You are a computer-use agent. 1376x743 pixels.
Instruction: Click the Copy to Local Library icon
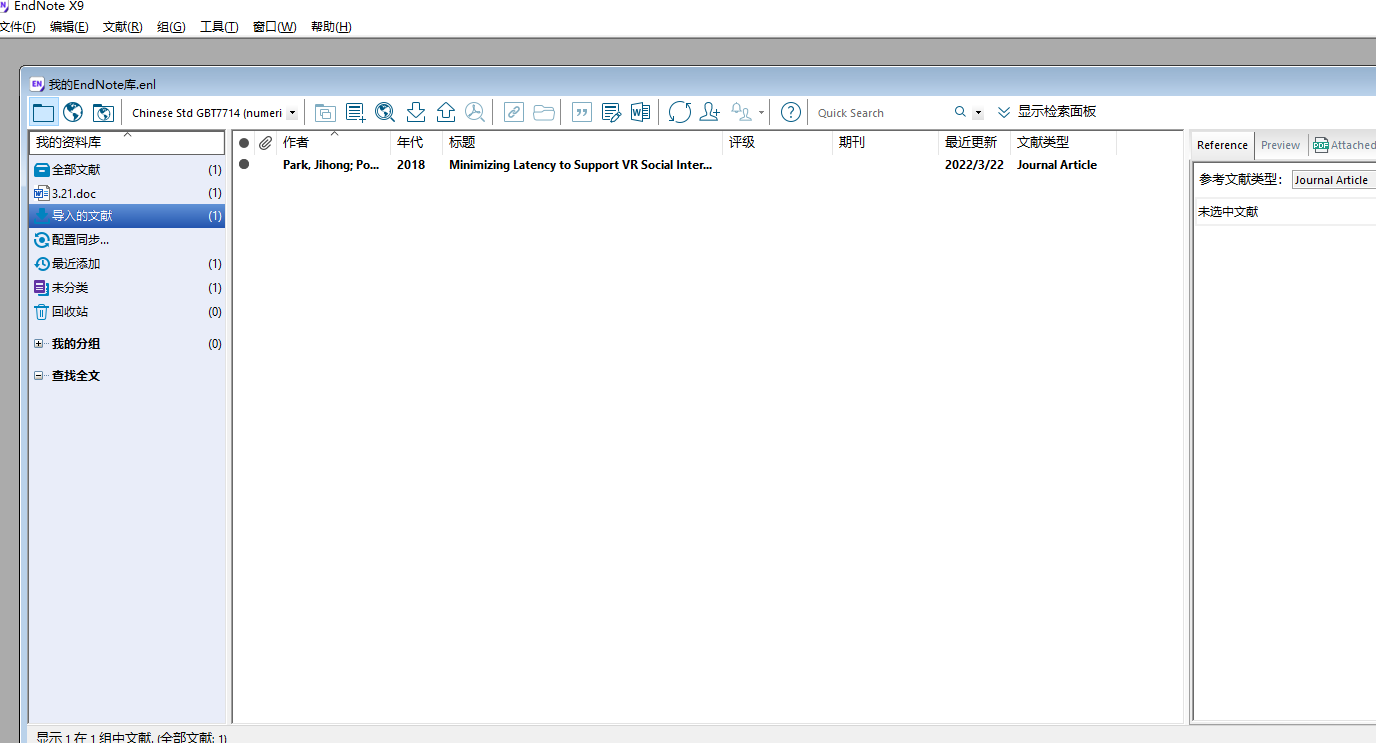pyautogui.click(x=325, y=112)
